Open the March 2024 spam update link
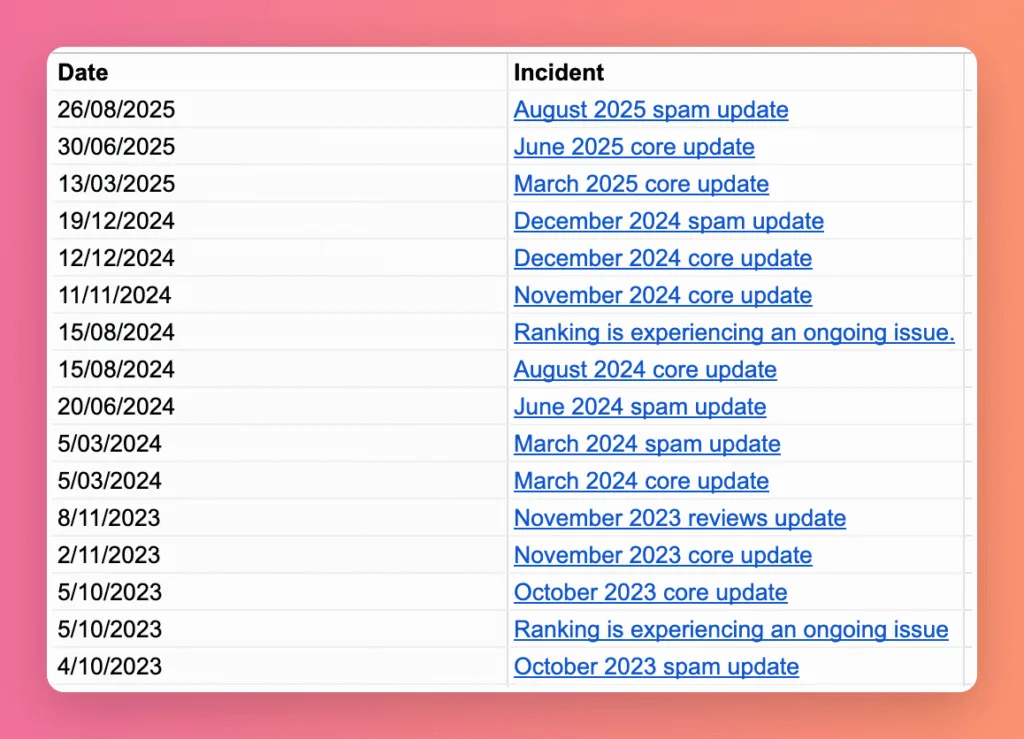Viewport: 1024px width, 739px height. click(x=647, y=444)
